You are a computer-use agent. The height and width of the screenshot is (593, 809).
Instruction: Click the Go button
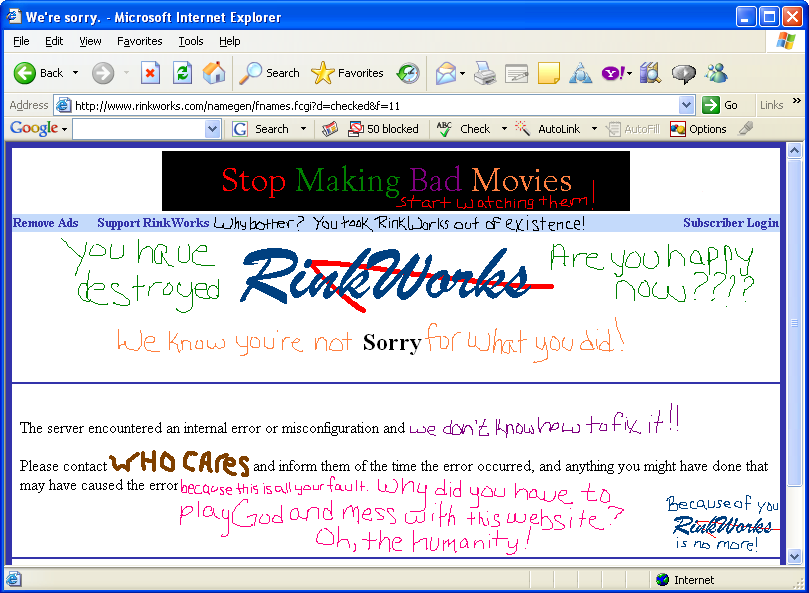click(x=721, y=105)
